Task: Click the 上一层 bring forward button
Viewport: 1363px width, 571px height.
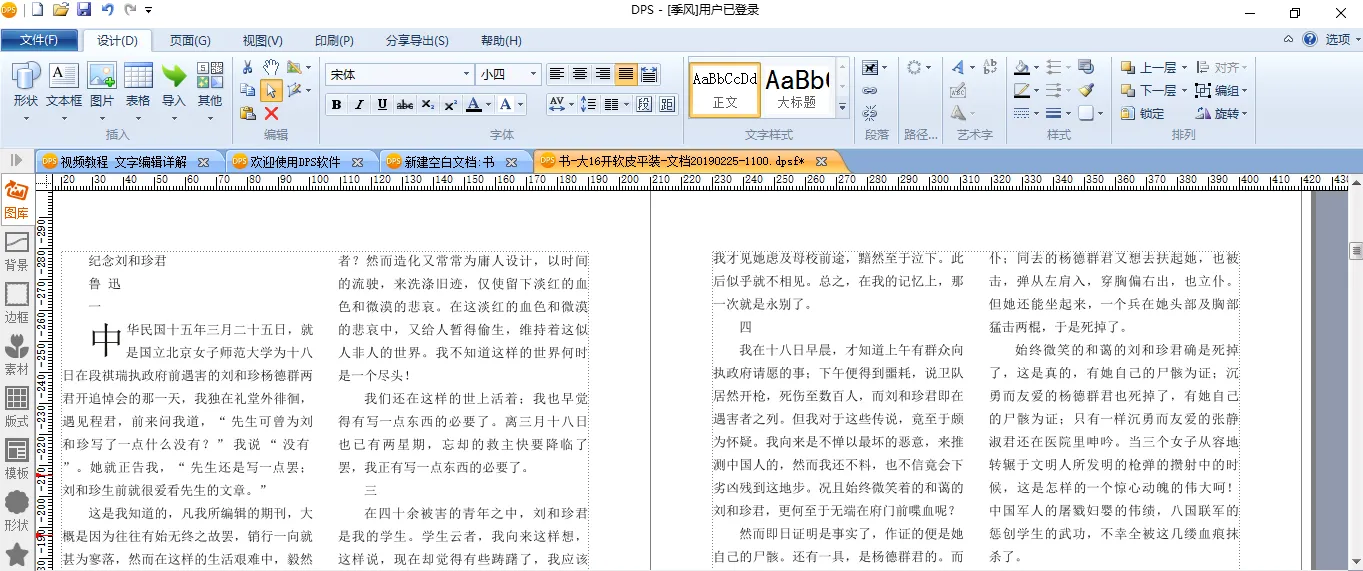Action: tap(1150, 68)
